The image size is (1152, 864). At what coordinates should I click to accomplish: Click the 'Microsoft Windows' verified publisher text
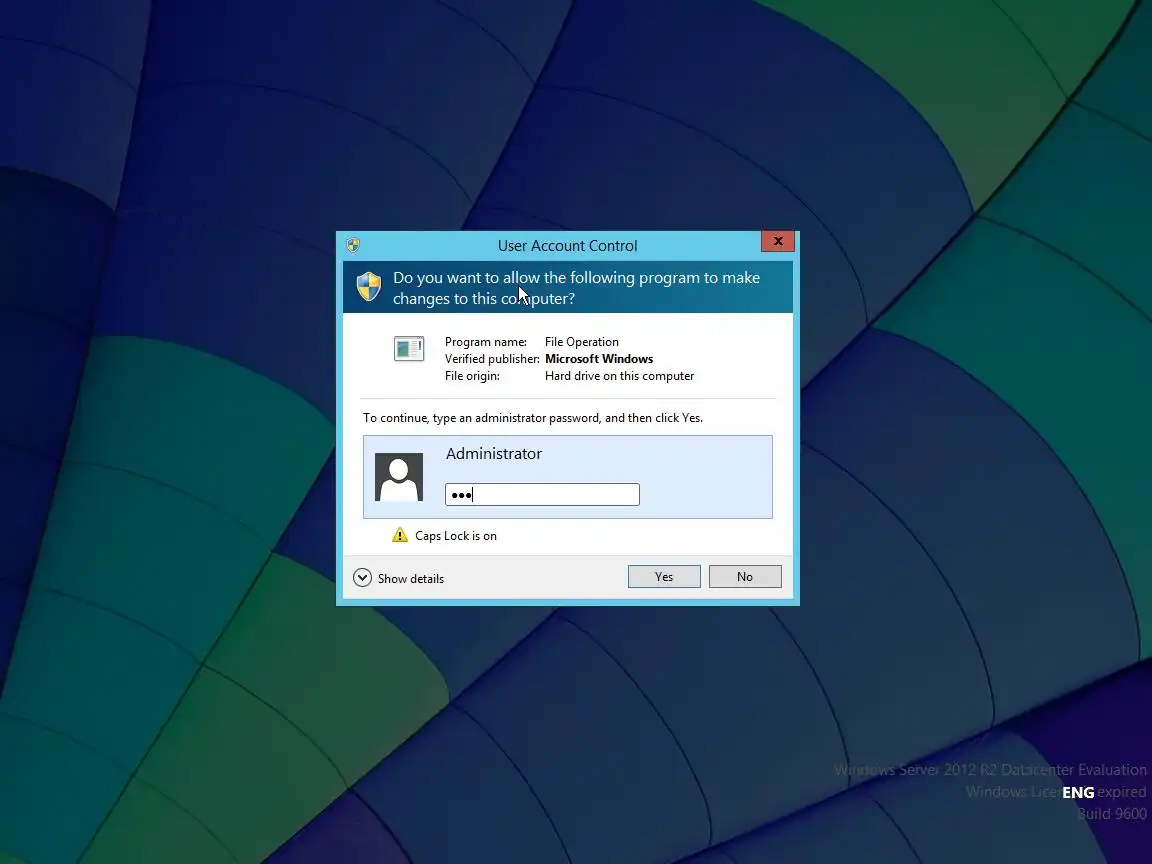[599, 359]
